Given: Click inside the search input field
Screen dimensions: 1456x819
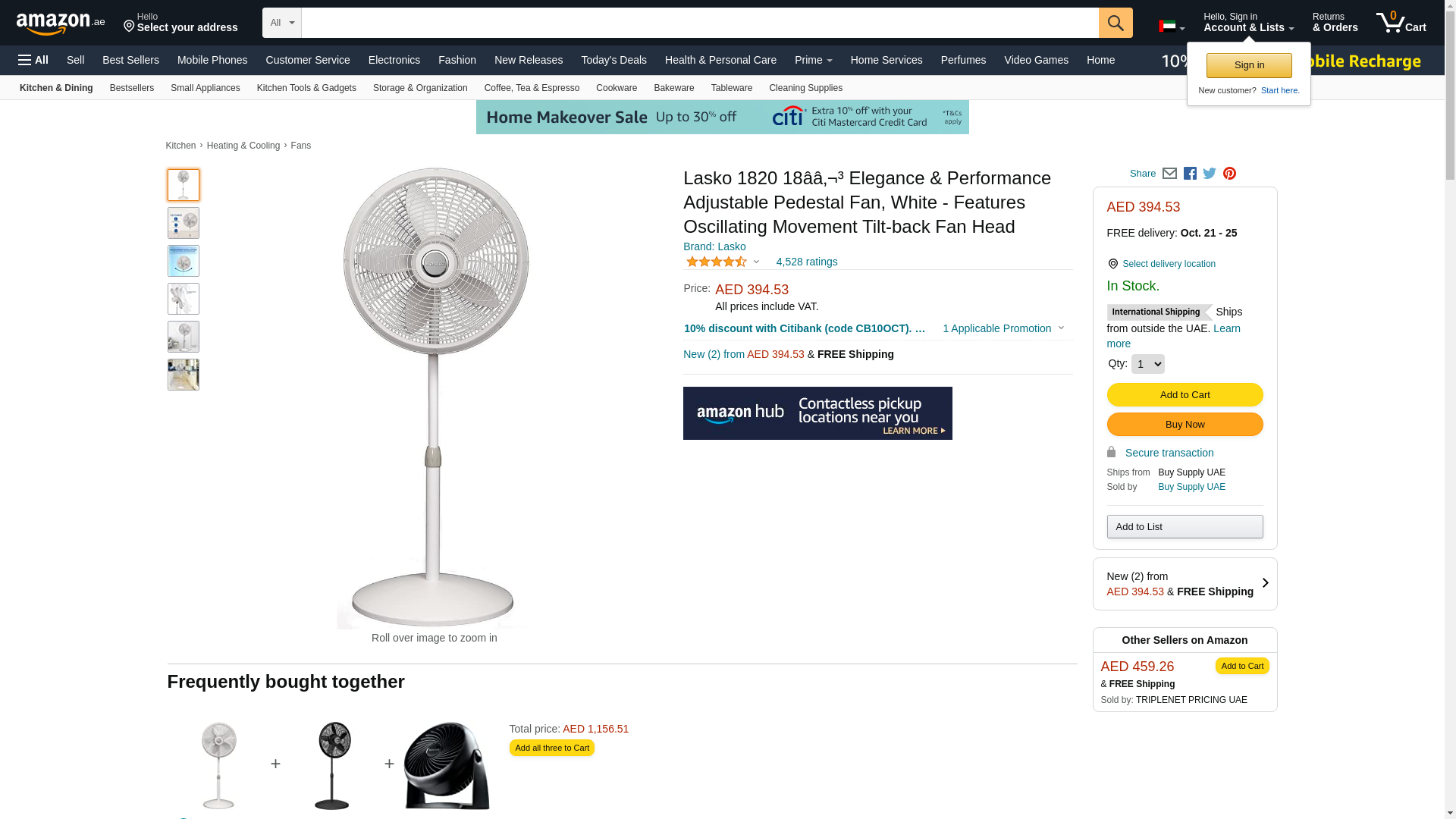Looking at the screenshot, I should [x=700, y=23].
